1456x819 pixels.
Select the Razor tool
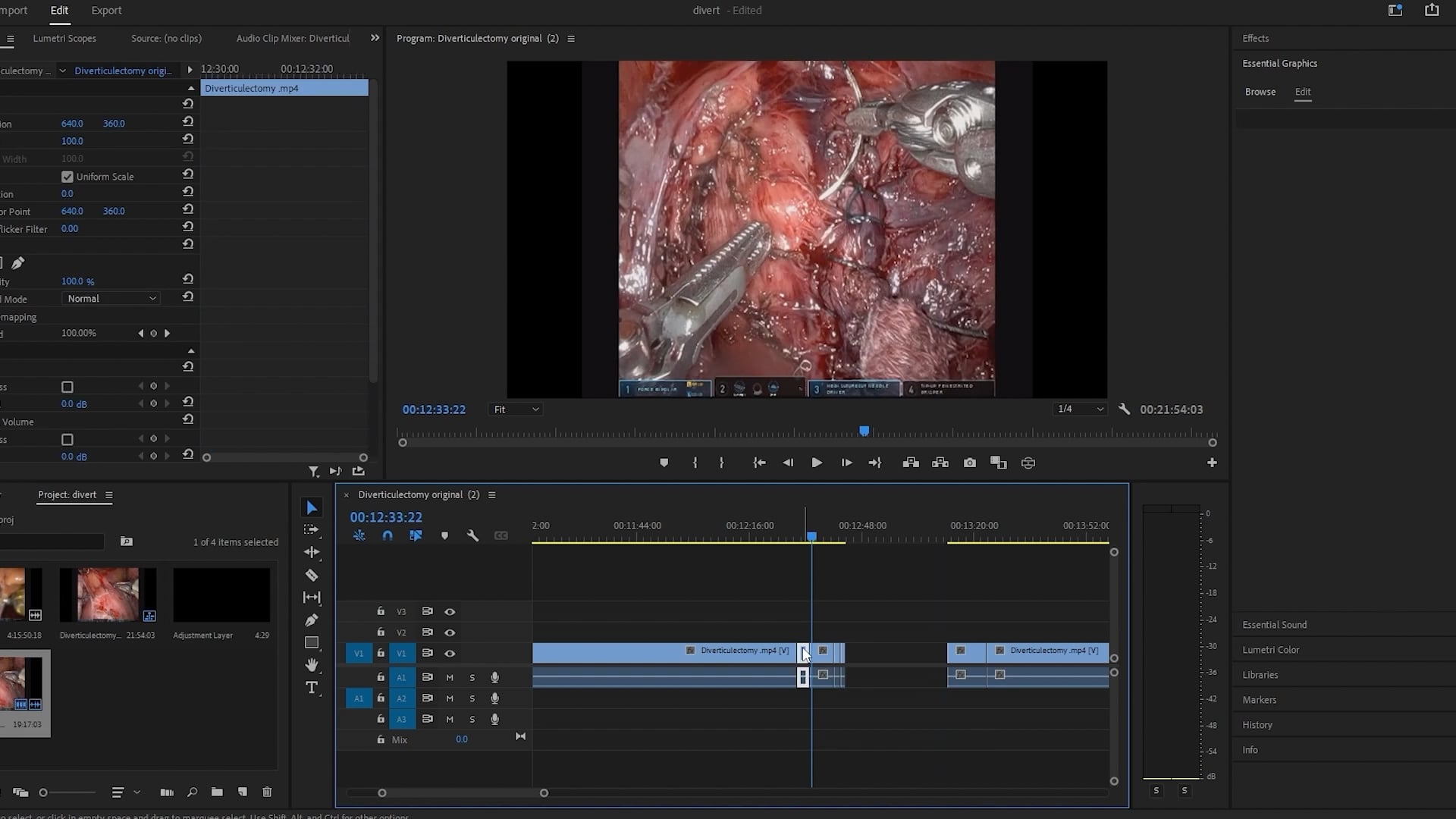[x=312, y=575]
